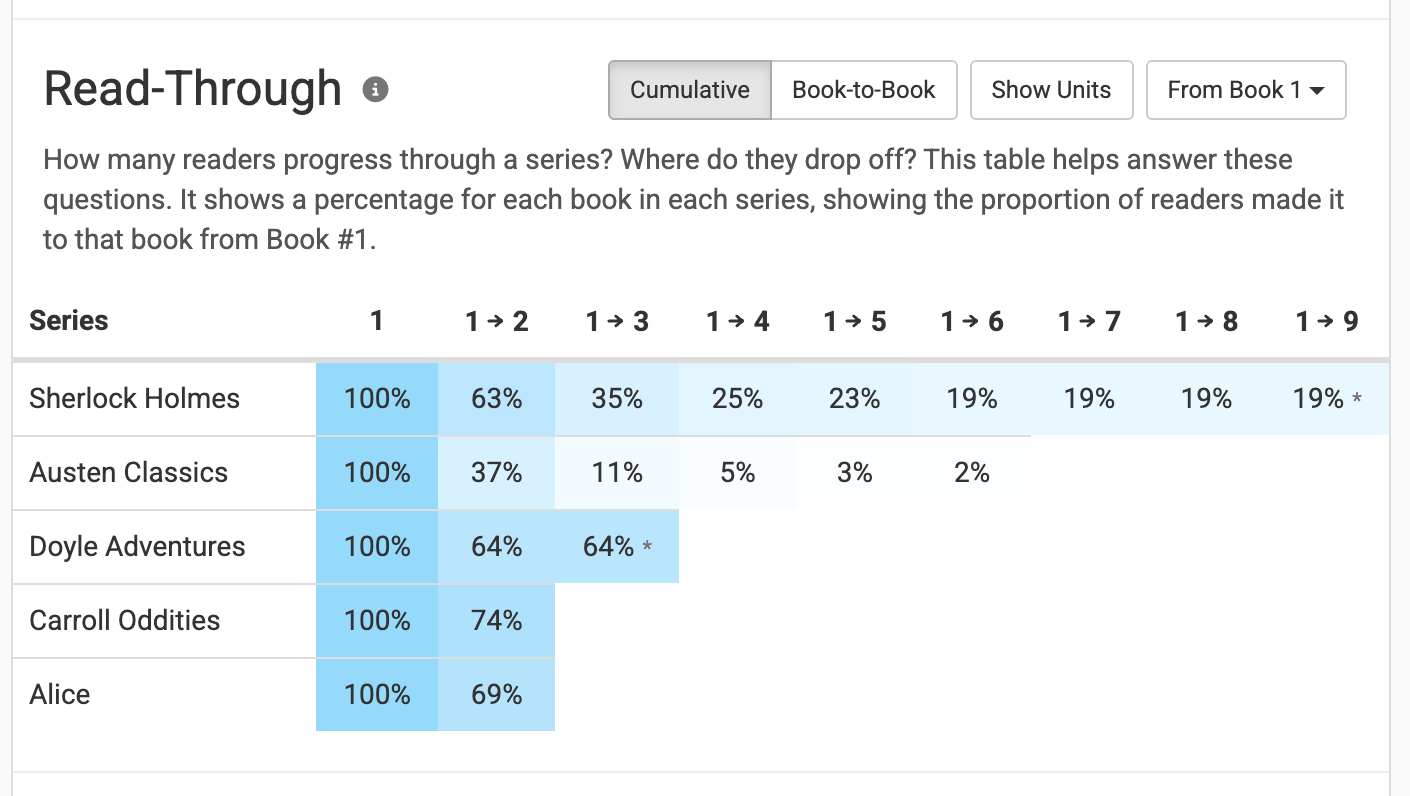Switch to Cumulative view
The image size is (1410, 796).
click(689, 90)
